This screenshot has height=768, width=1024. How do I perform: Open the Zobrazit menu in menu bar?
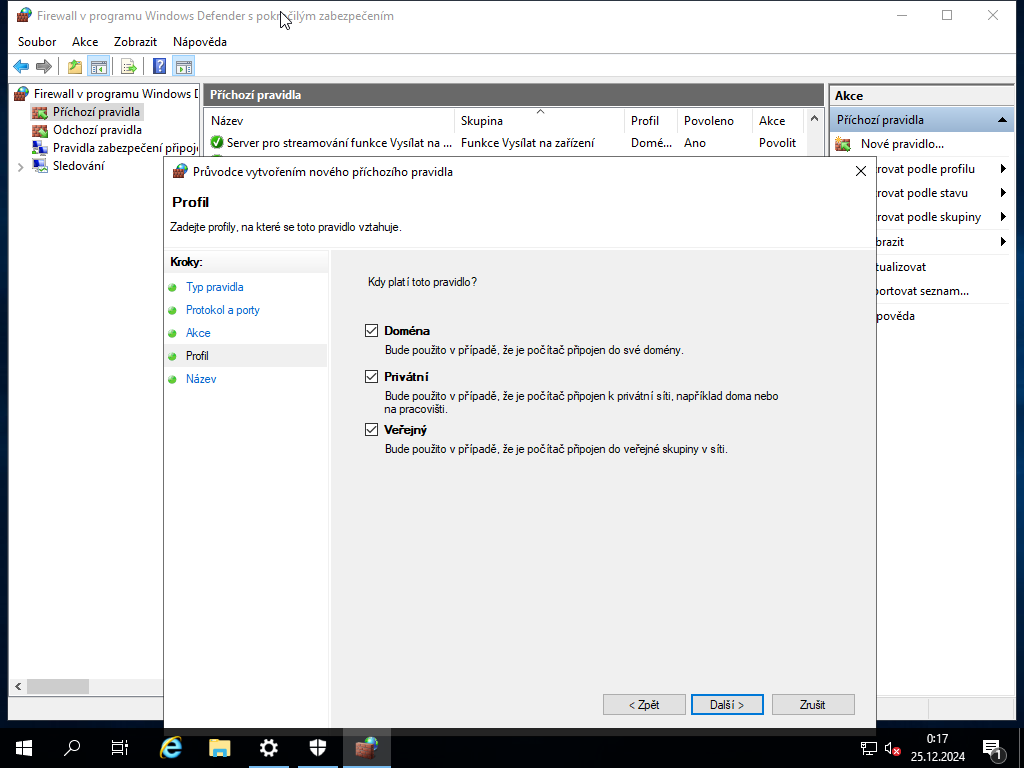tap(134, 41)
